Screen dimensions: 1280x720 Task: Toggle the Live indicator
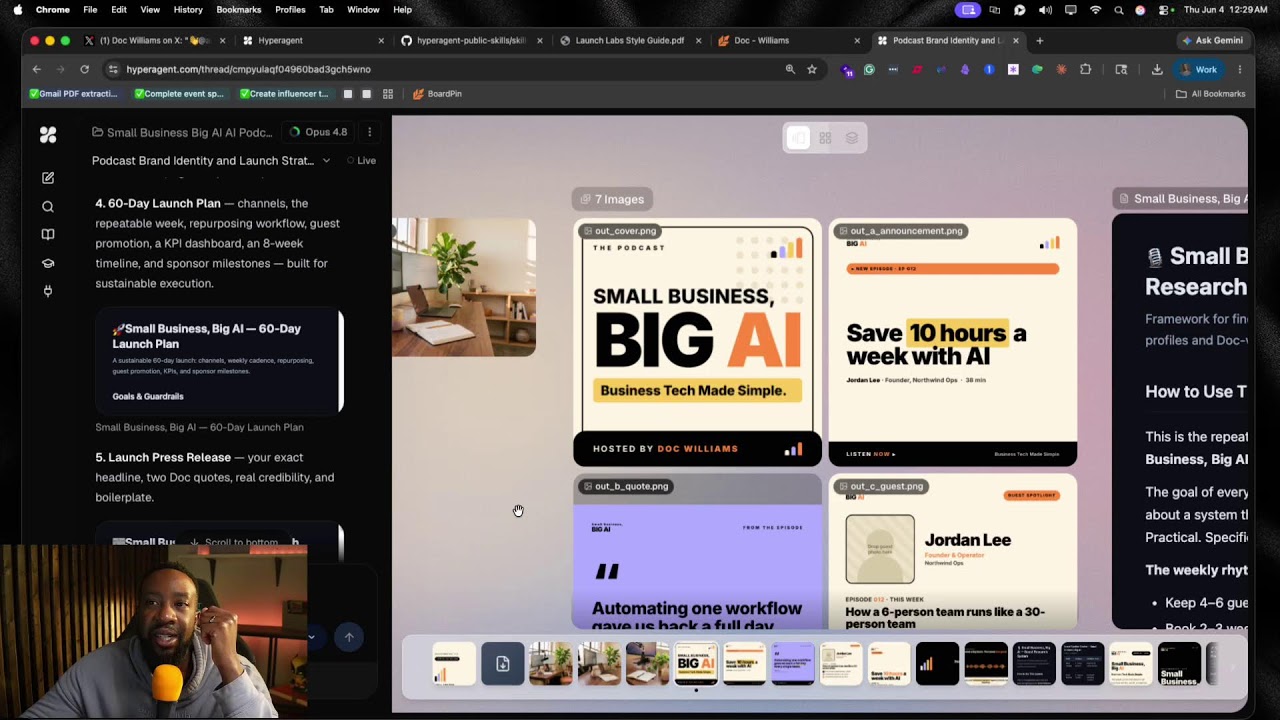(x=362, y=160)
